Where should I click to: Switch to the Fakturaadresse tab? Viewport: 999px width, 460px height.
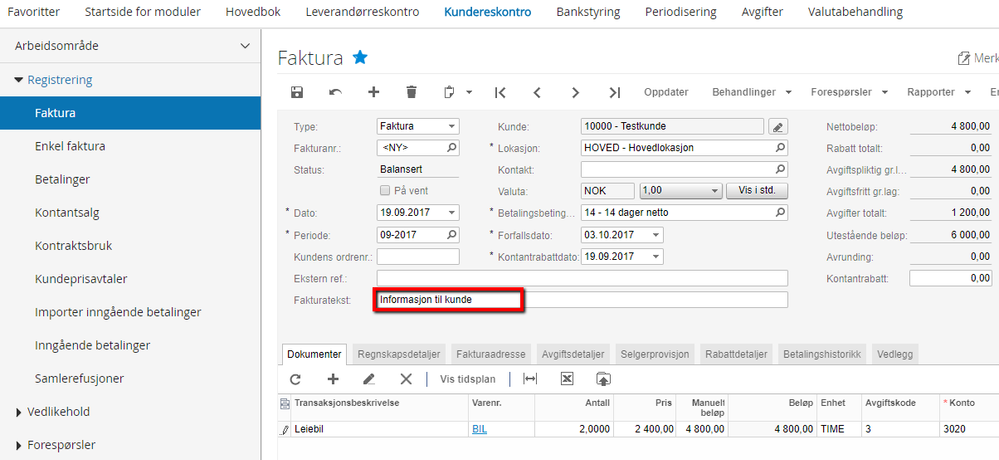491,354
